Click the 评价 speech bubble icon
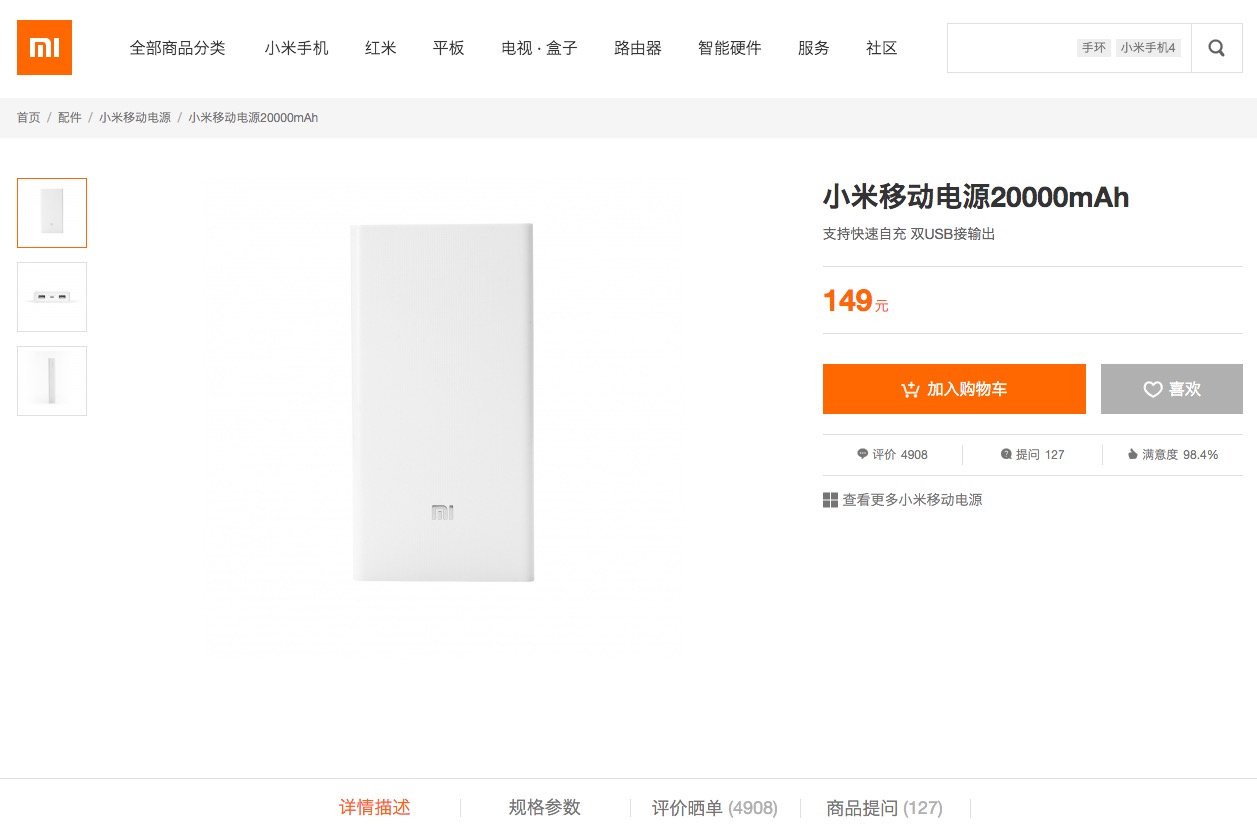The height and width of the screenshot is (837, 1257). pos(863,454)
